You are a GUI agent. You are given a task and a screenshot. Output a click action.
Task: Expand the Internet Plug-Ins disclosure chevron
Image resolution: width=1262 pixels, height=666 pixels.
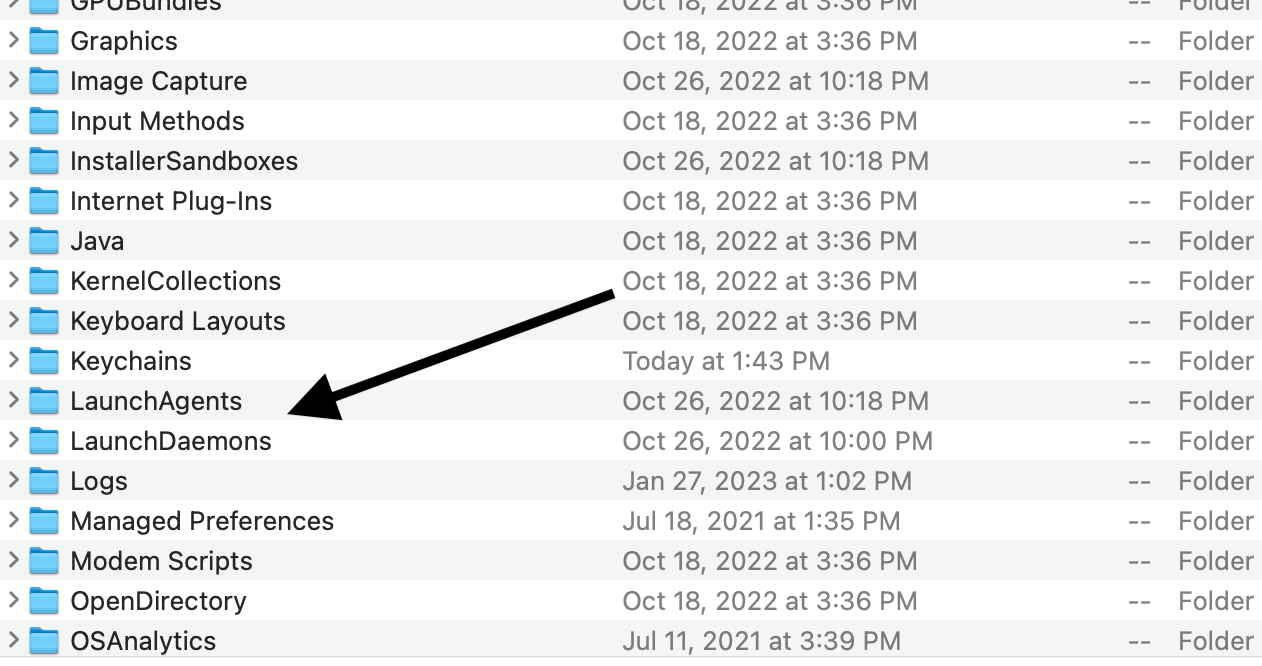[13, 200]
